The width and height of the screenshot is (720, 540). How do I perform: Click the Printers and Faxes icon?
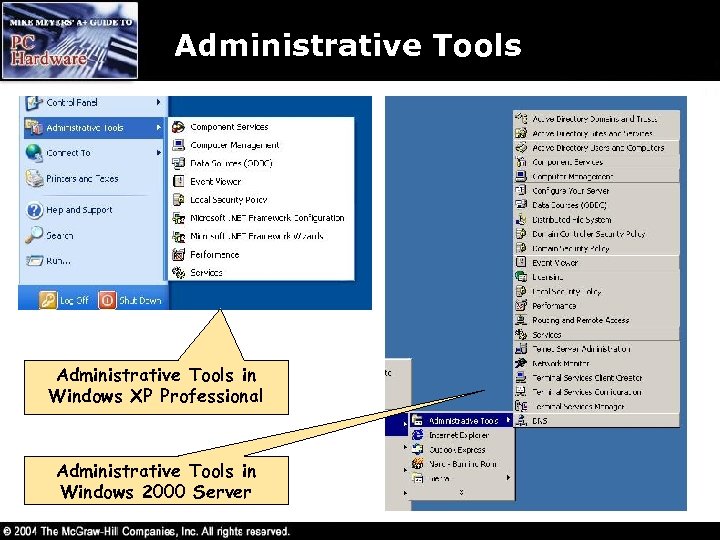tap(34, 179)
